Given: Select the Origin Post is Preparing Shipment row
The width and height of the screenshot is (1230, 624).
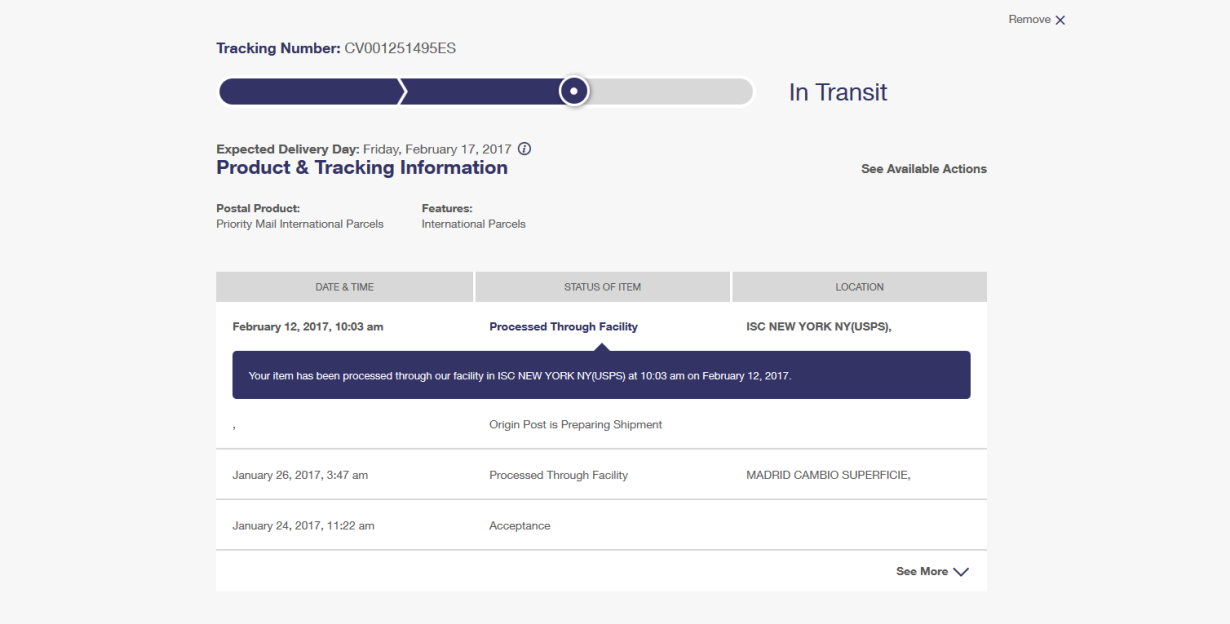Looking at the screenshot, I should [575, 425].
